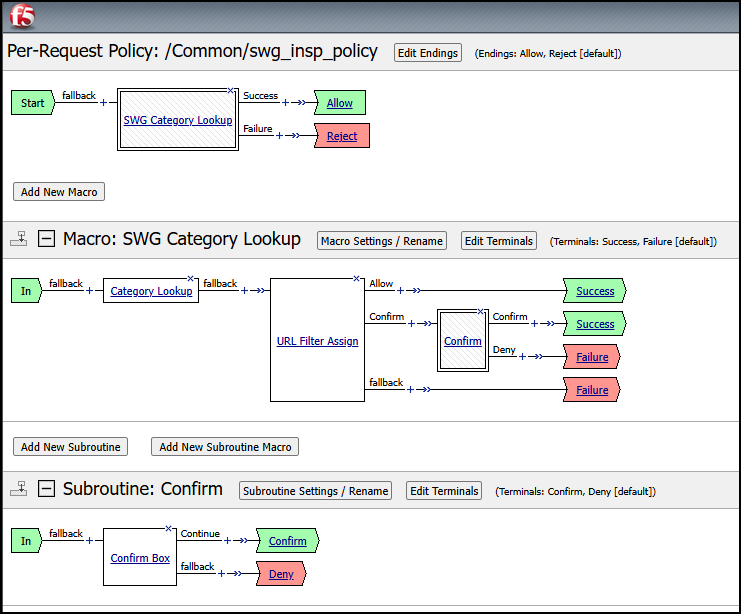Open SWG Category Lookup macro link

pos(178,120)
